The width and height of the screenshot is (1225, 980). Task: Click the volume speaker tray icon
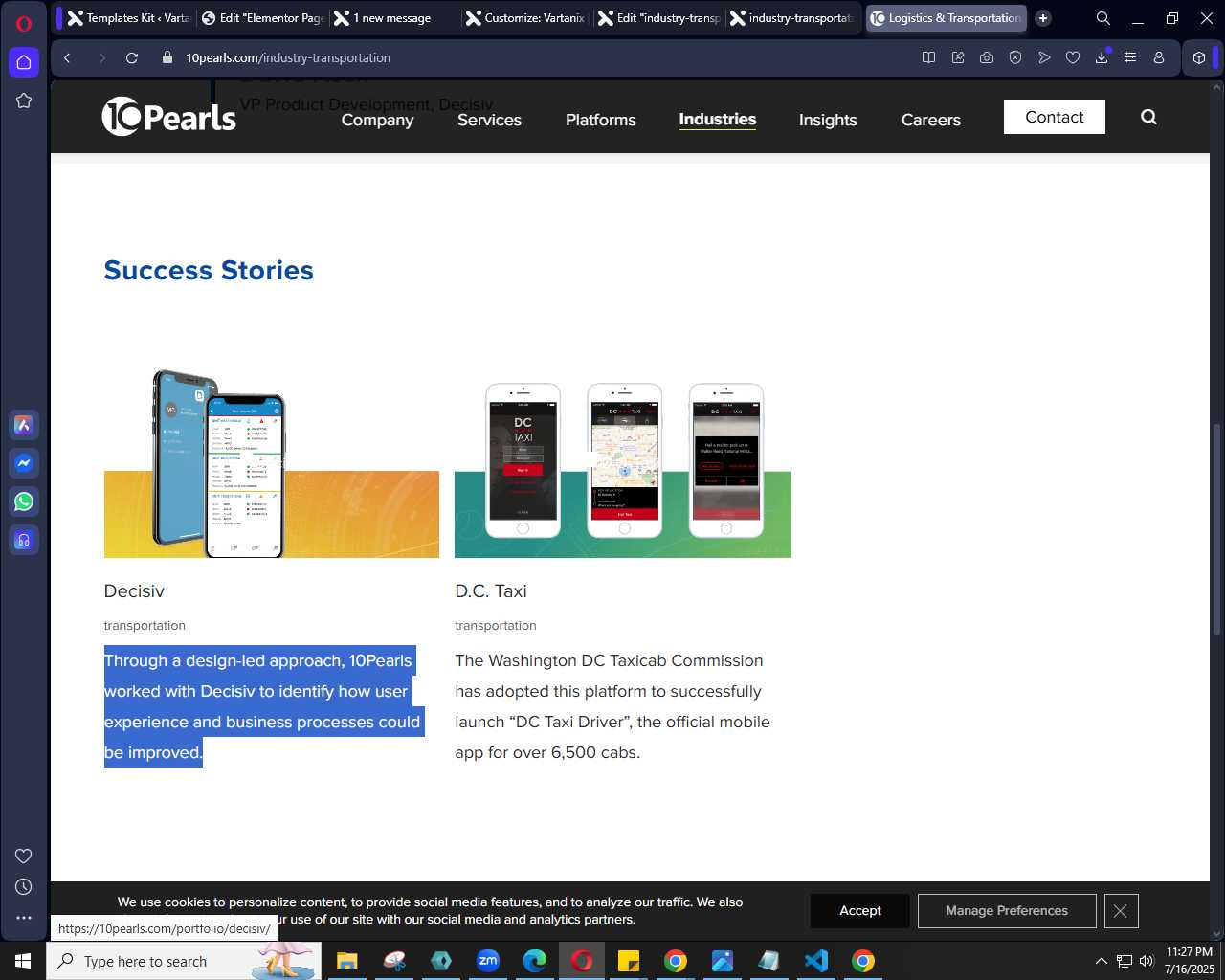(1147, 961)
